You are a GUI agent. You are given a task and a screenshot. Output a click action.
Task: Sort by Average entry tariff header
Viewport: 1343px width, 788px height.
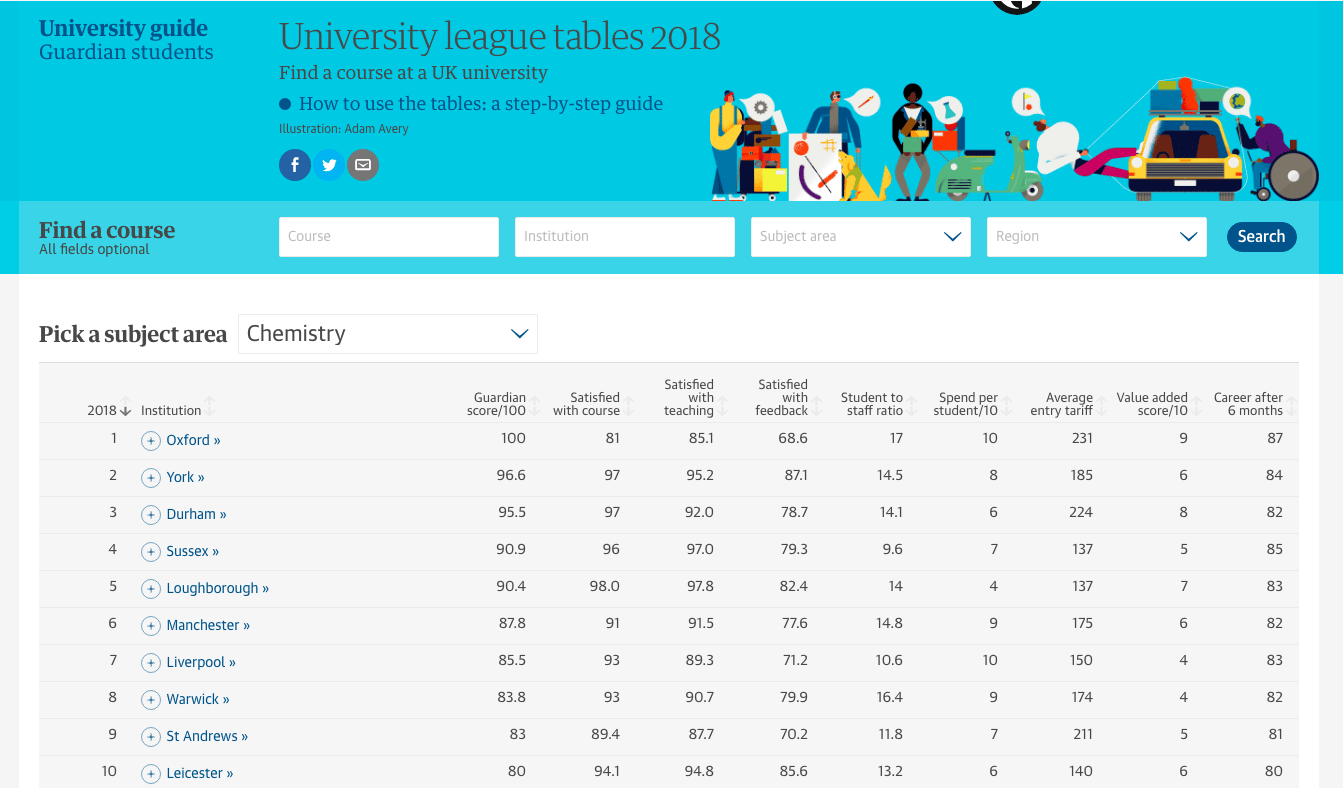click(1068, 404)
